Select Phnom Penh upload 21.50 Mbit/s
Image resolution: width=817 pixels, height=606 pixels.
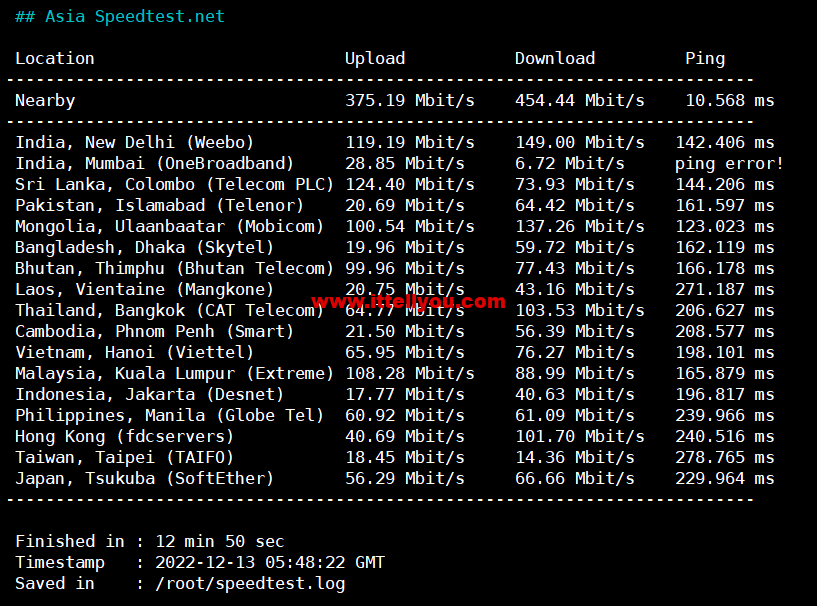click(x=405, y=331)
